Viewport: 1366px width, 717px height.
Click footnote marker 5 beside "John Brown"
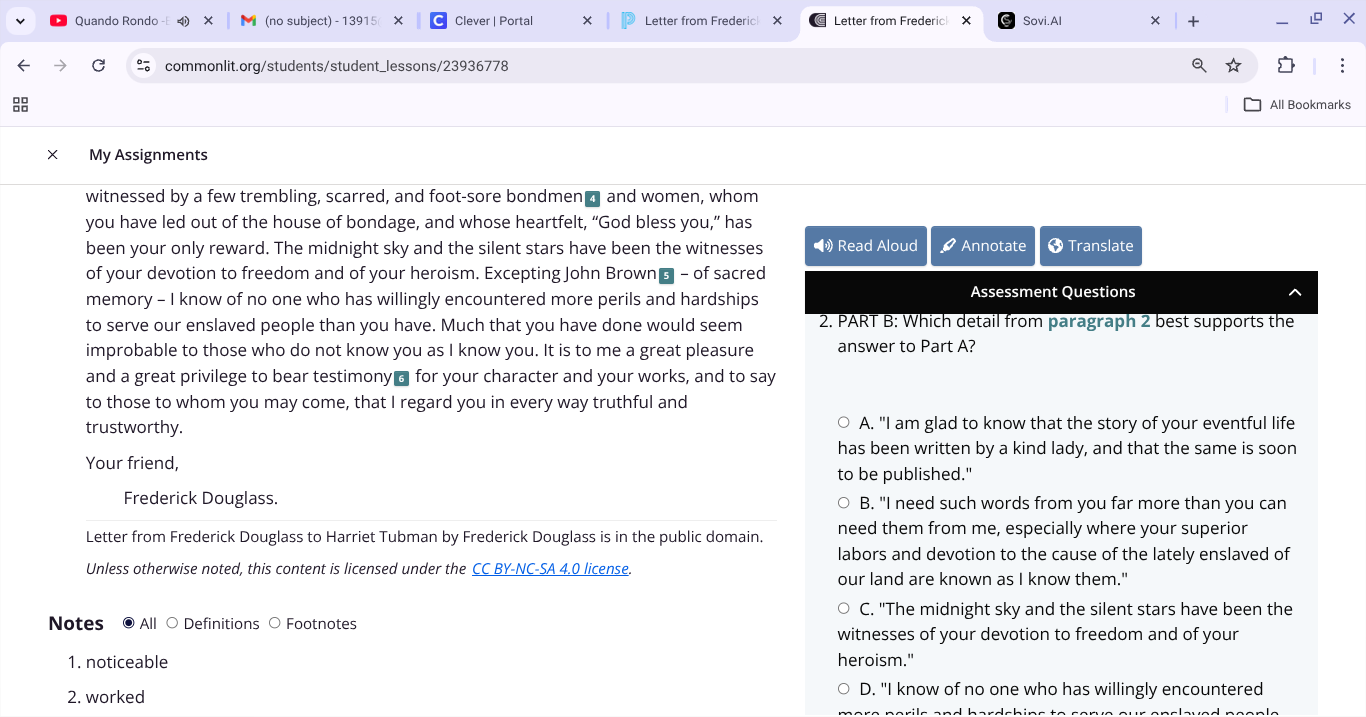point(665,272)
